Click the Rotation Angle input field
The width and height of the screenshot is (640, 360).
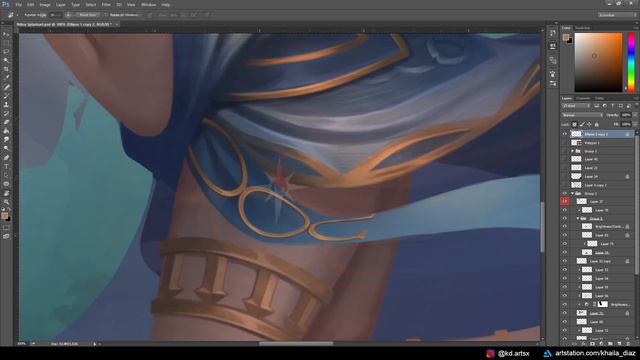pos(56,15)
